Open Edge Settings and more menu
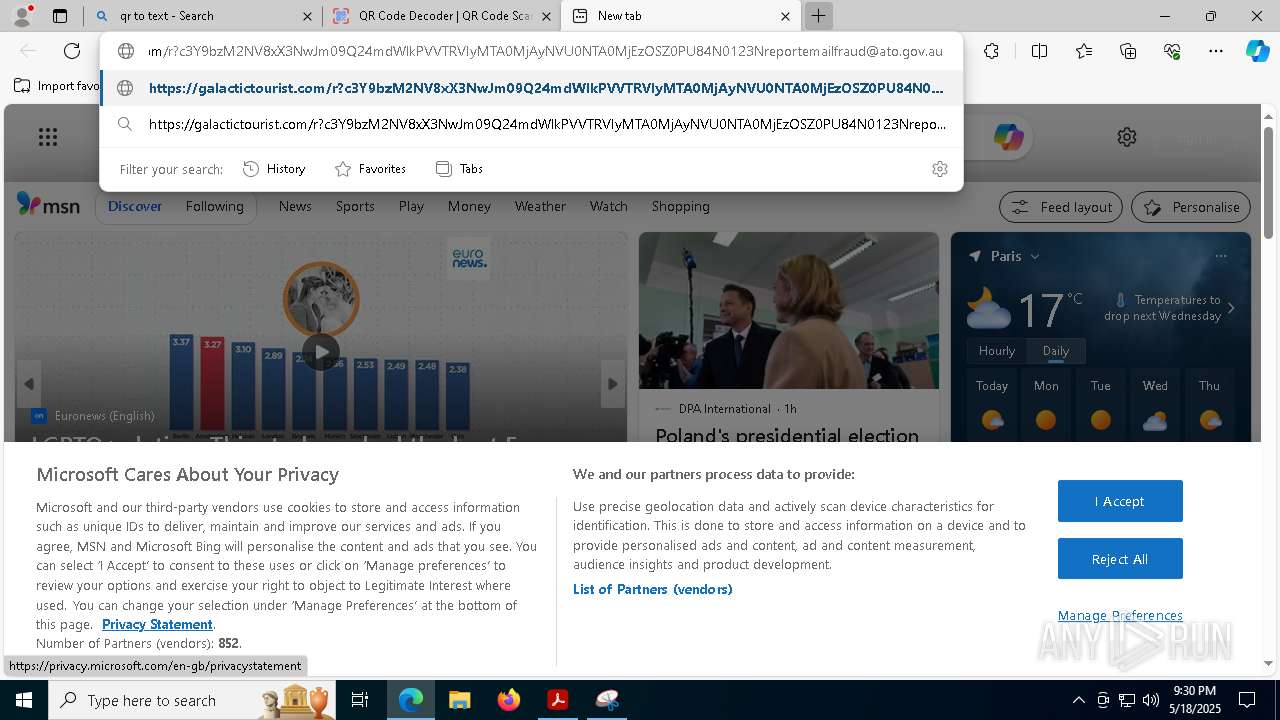Viewport: 1280px width, 720px height. pos(1216,51)
